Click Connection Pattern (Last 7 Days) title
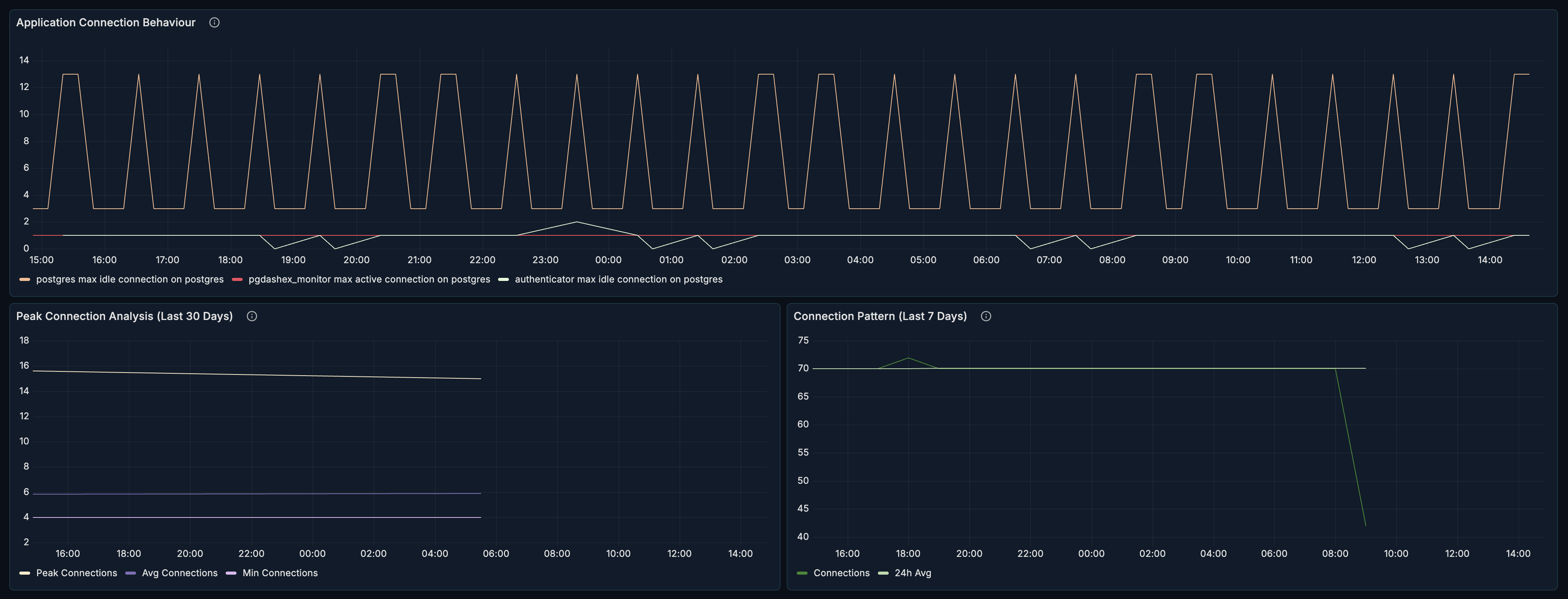This screenshot has height=599, width=1568. point(879,316)
